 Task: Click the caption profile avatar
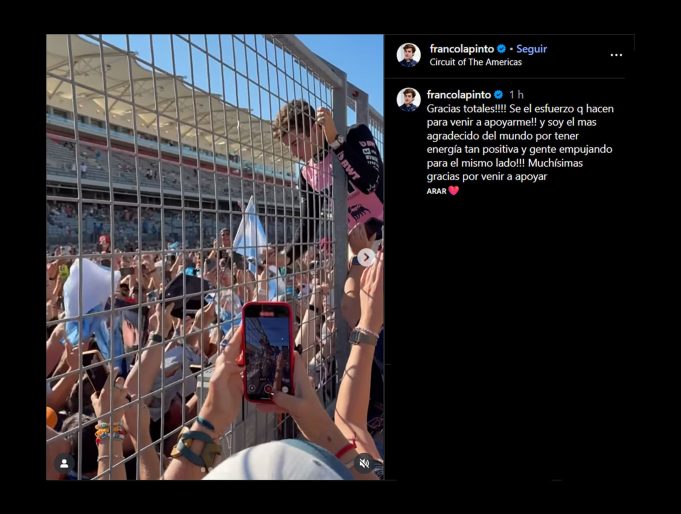click(x=409, y=100)
